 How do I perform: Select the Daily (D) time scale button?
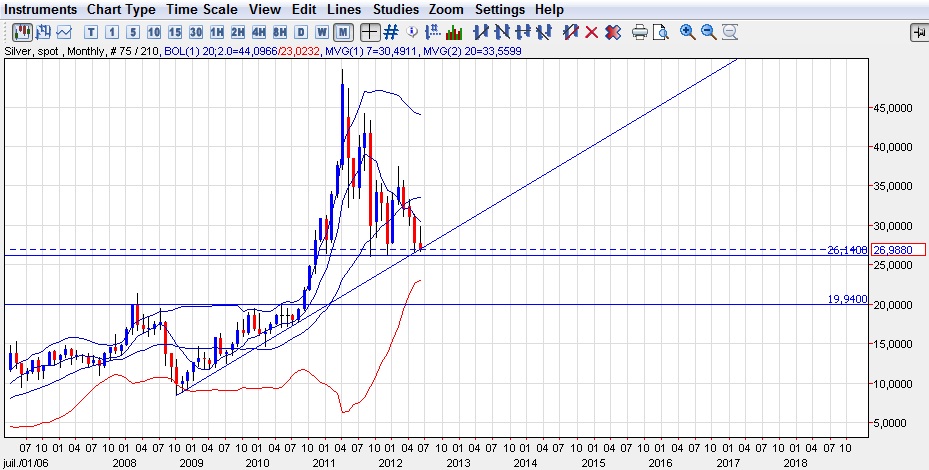(x=301, y=32)
